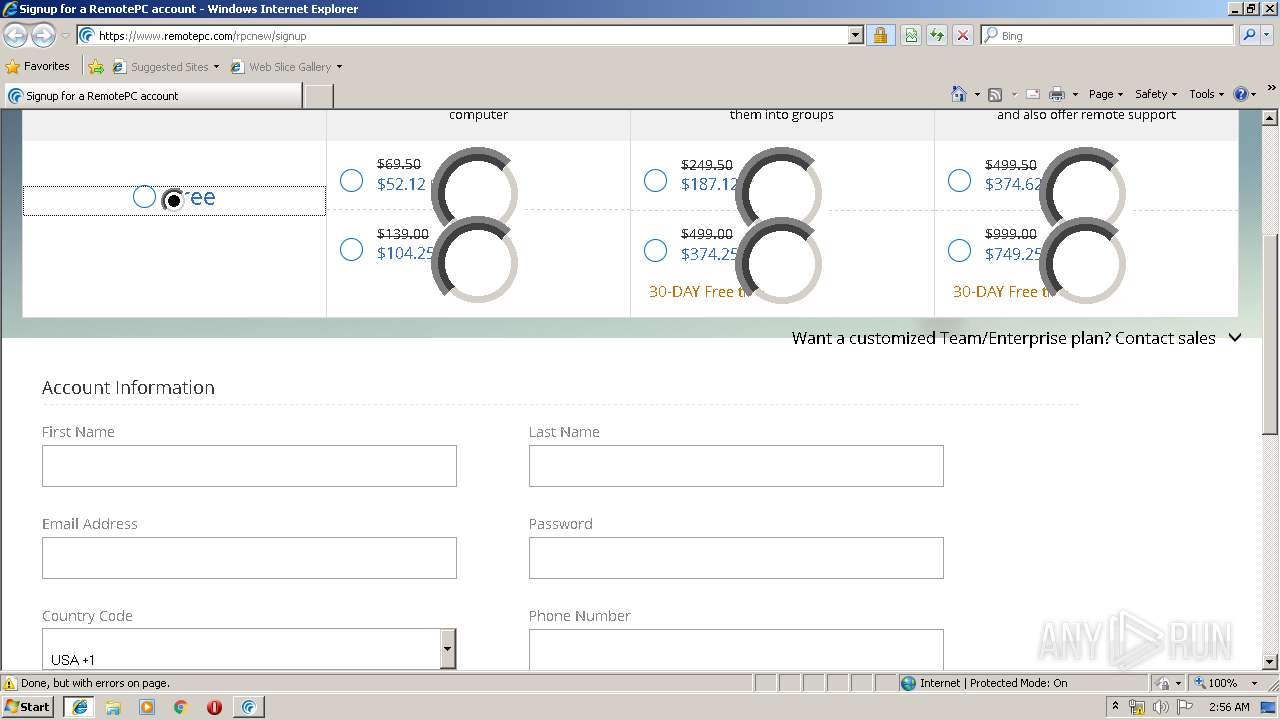Open the recent pages dropdown arrow
Viewport: 1280px width, 720px height.
(x=65, y=35)
